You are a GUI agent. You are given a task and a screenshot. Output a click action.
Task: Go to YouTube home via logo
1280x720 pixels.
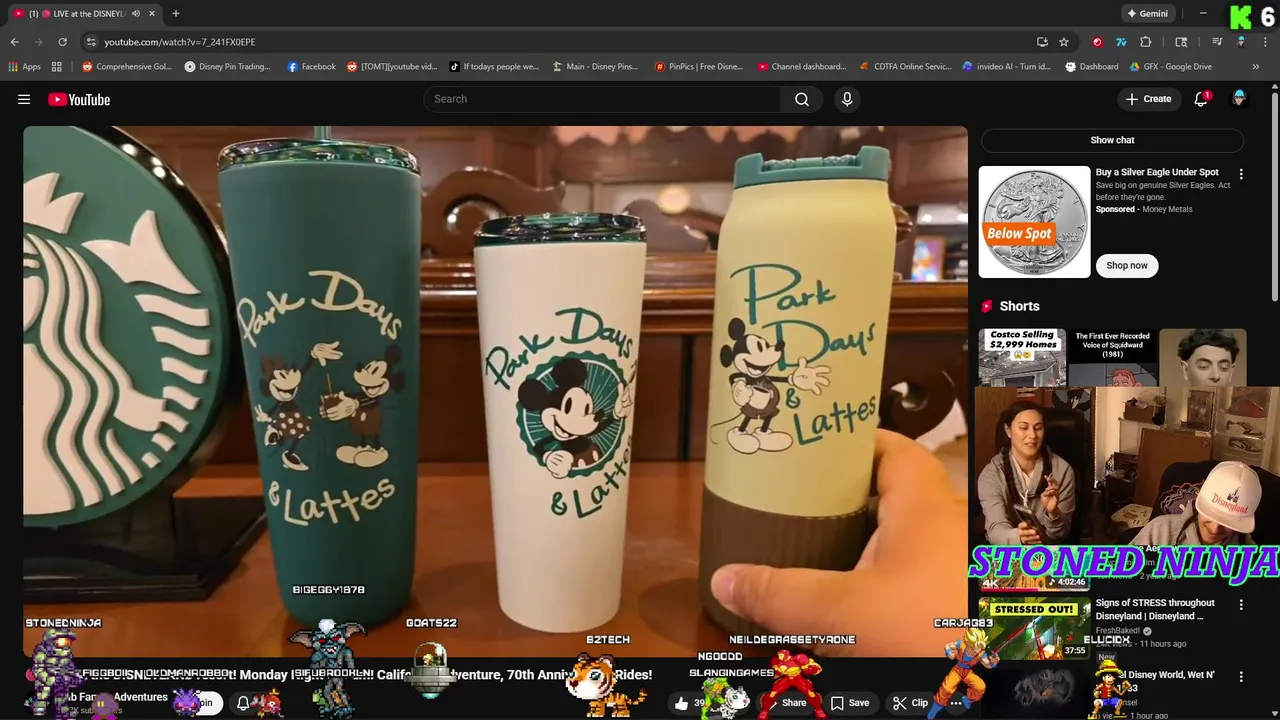click(79, 99)
